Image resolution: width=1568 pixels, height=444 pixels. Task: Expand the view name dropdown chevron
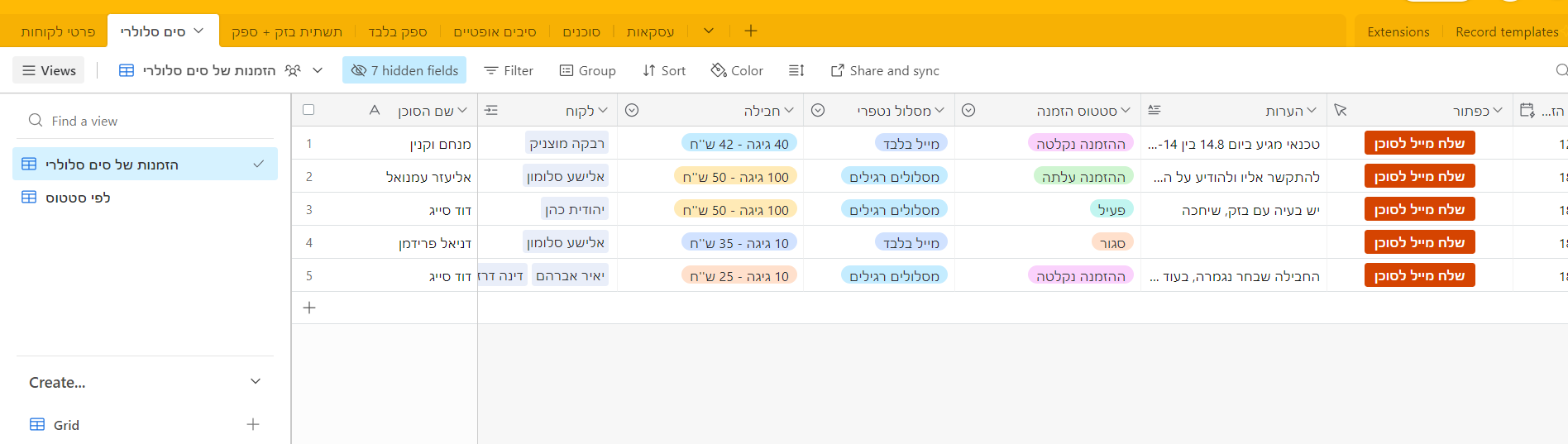pyautogui.click(x=318, y=70)
